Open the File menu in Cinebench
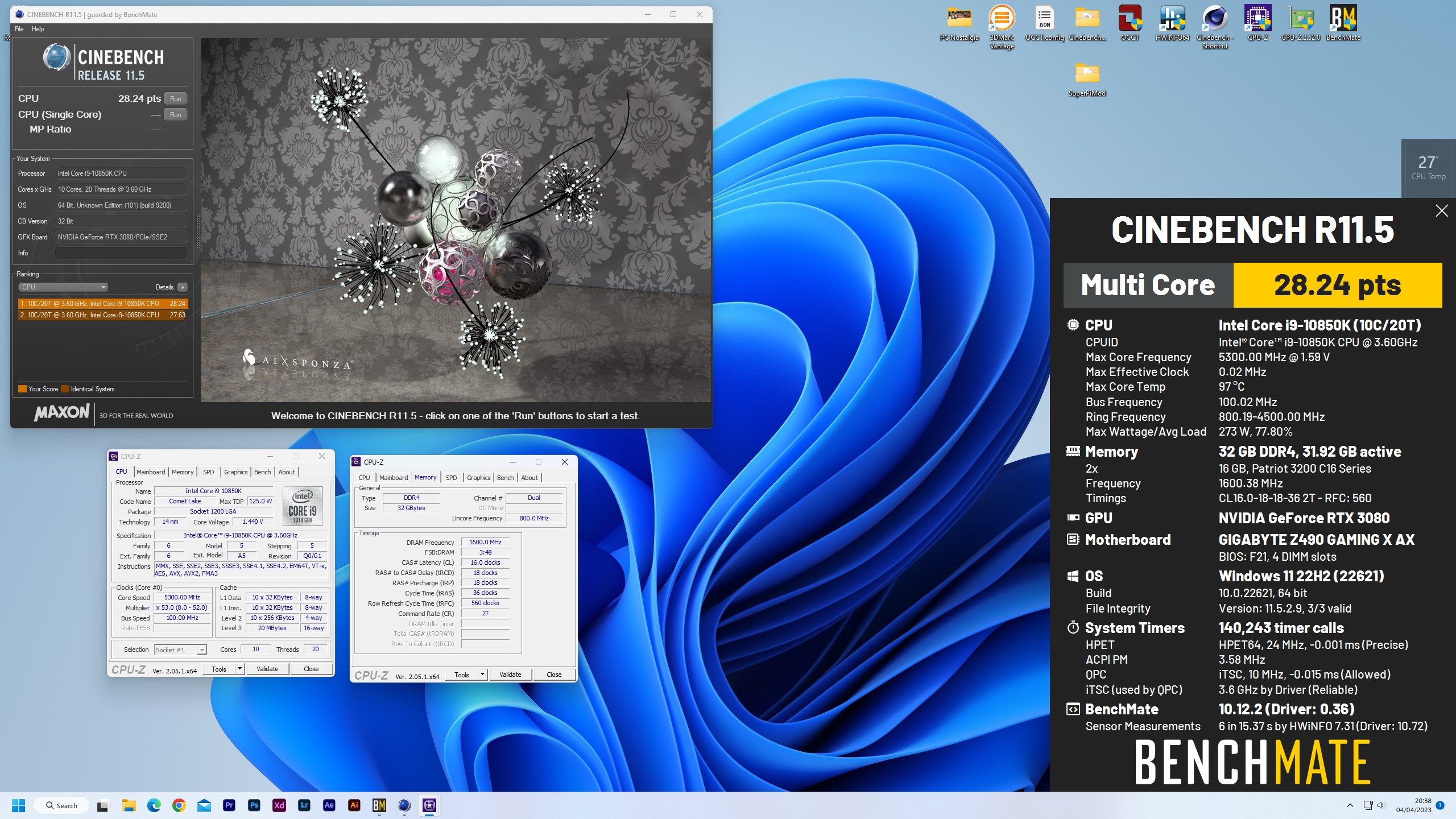Viewport: 1456px width, 819px height. pyautogui.click(x=19, y=29)
